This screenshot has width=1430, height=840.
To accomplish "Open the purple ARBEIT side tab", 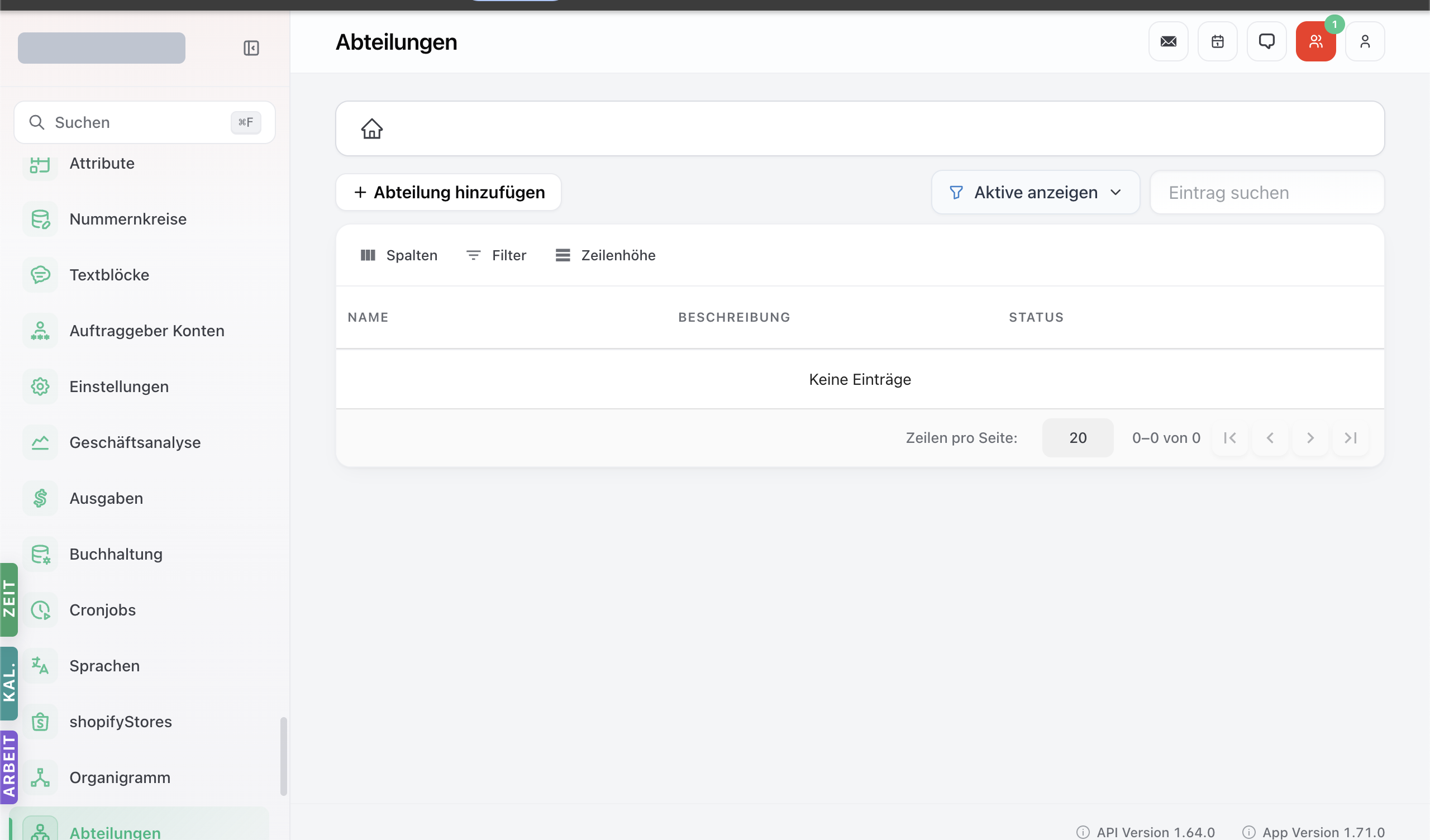I will tap(9, 767).
